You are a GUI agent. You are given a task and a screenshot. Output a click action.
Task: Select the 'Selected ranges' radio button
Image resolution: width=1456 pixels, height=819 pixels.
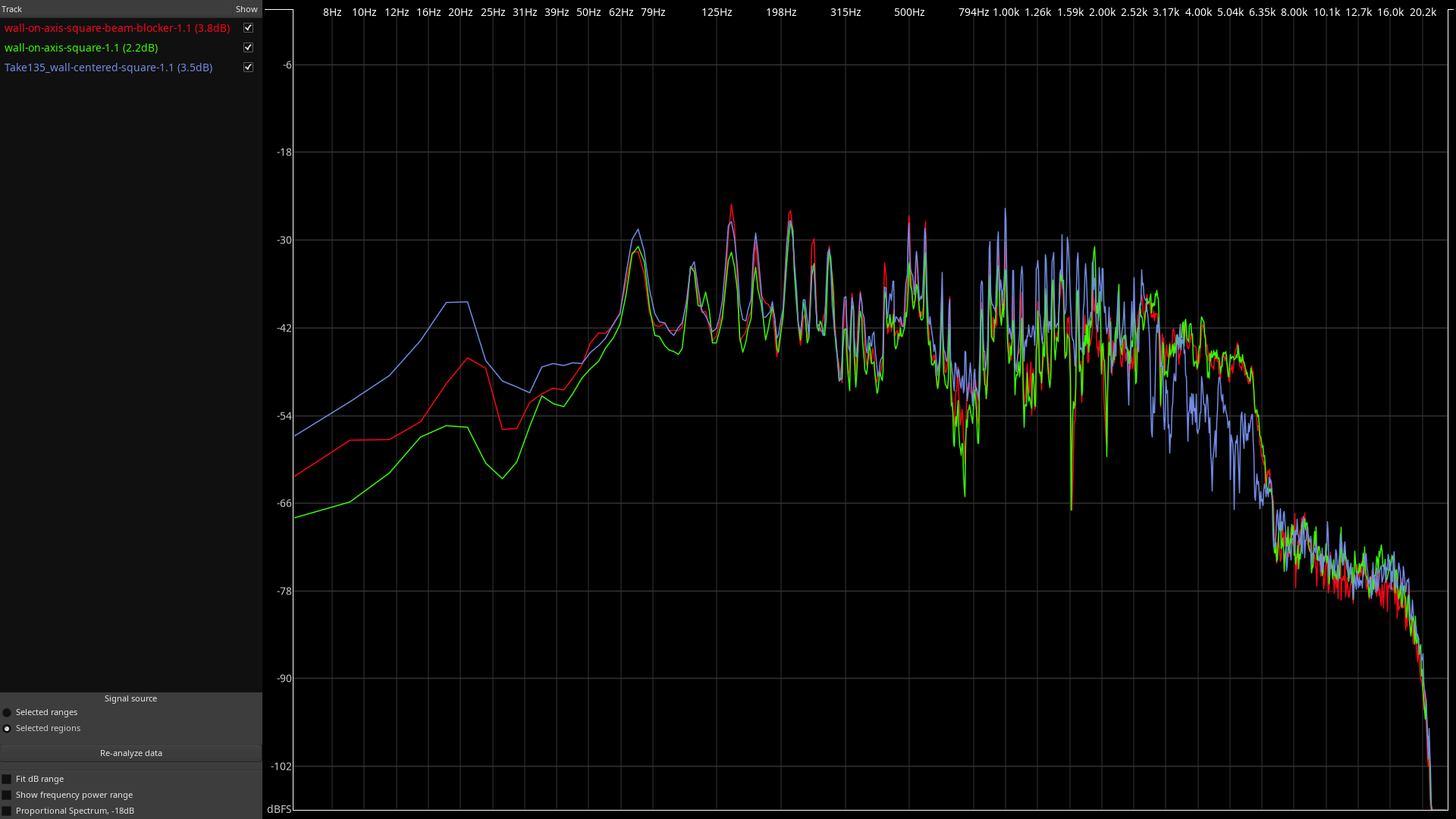click(8, 713)
